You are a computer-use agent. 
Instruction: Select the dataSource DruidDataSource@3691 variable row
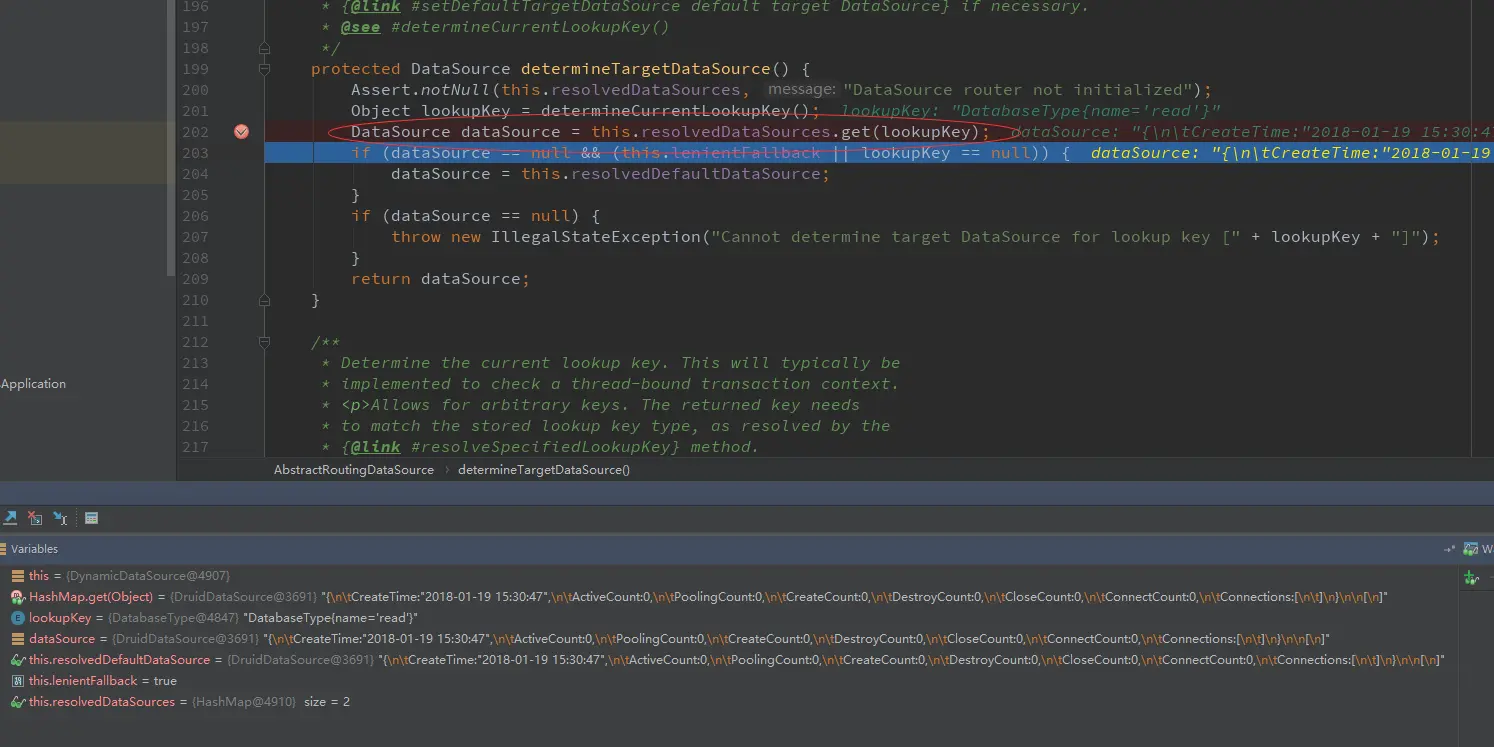[730, 639]
